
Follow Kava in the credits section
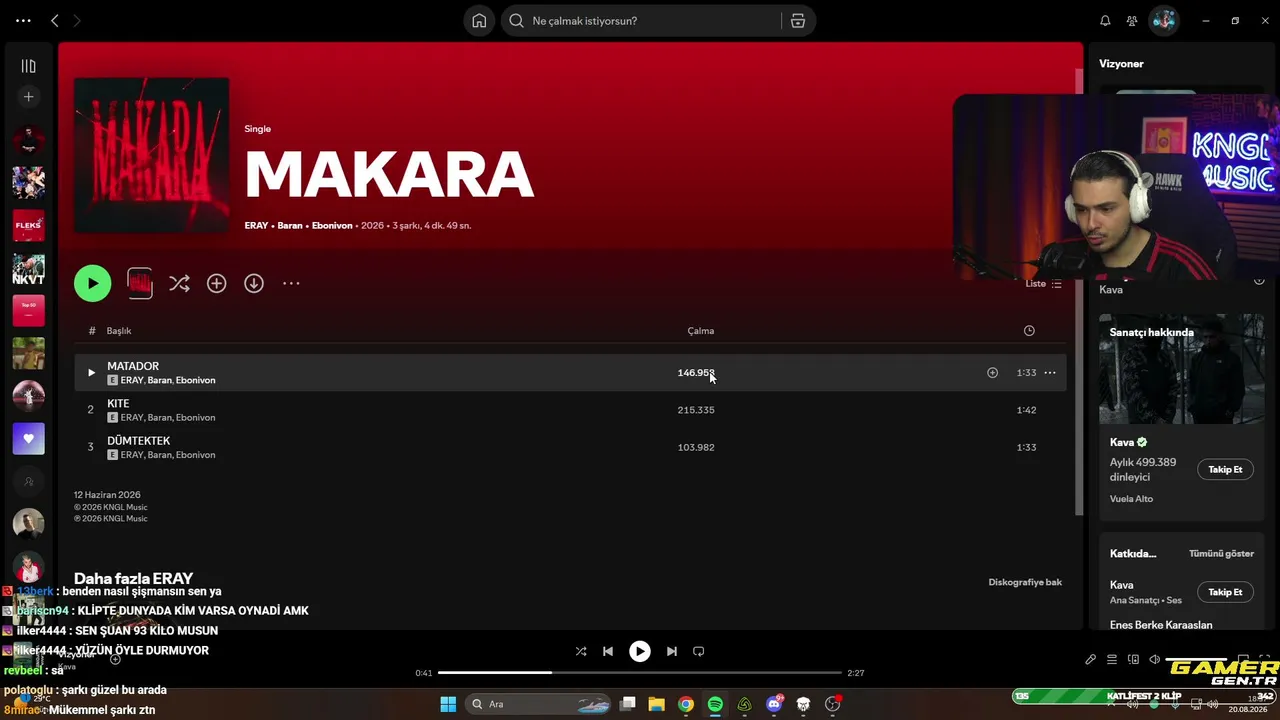tap(1225, 592)
